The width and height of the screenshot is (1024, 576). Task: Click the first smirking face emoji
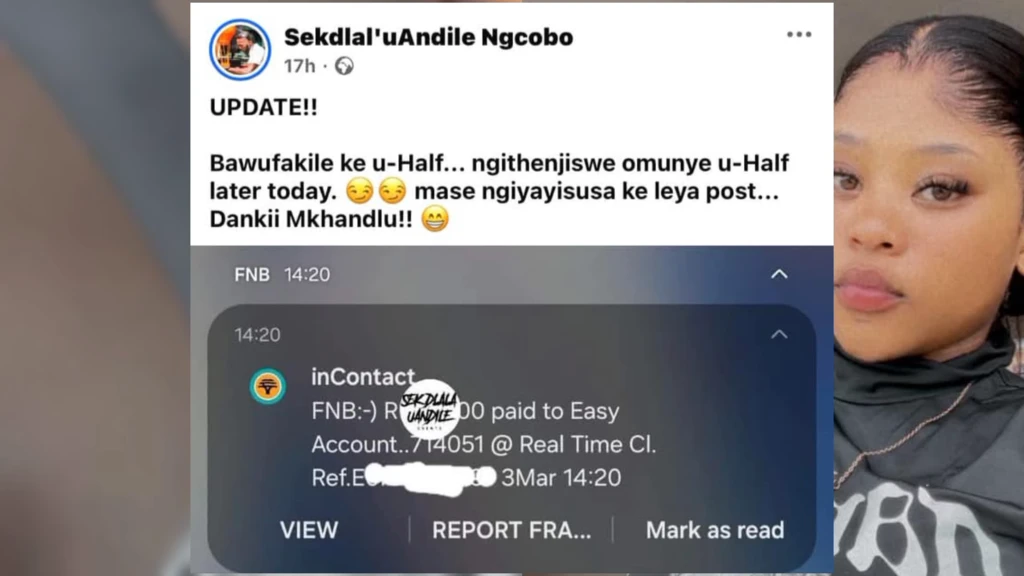(x=359, y=191)
